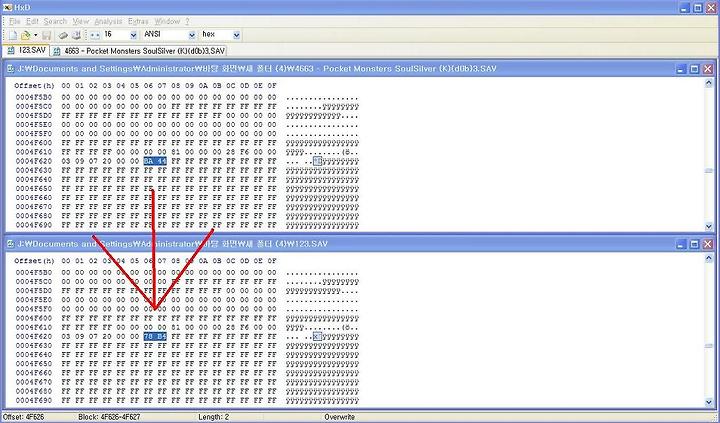Click the HxD application icon in title bar
720x423 pixels.
(7, 7)
